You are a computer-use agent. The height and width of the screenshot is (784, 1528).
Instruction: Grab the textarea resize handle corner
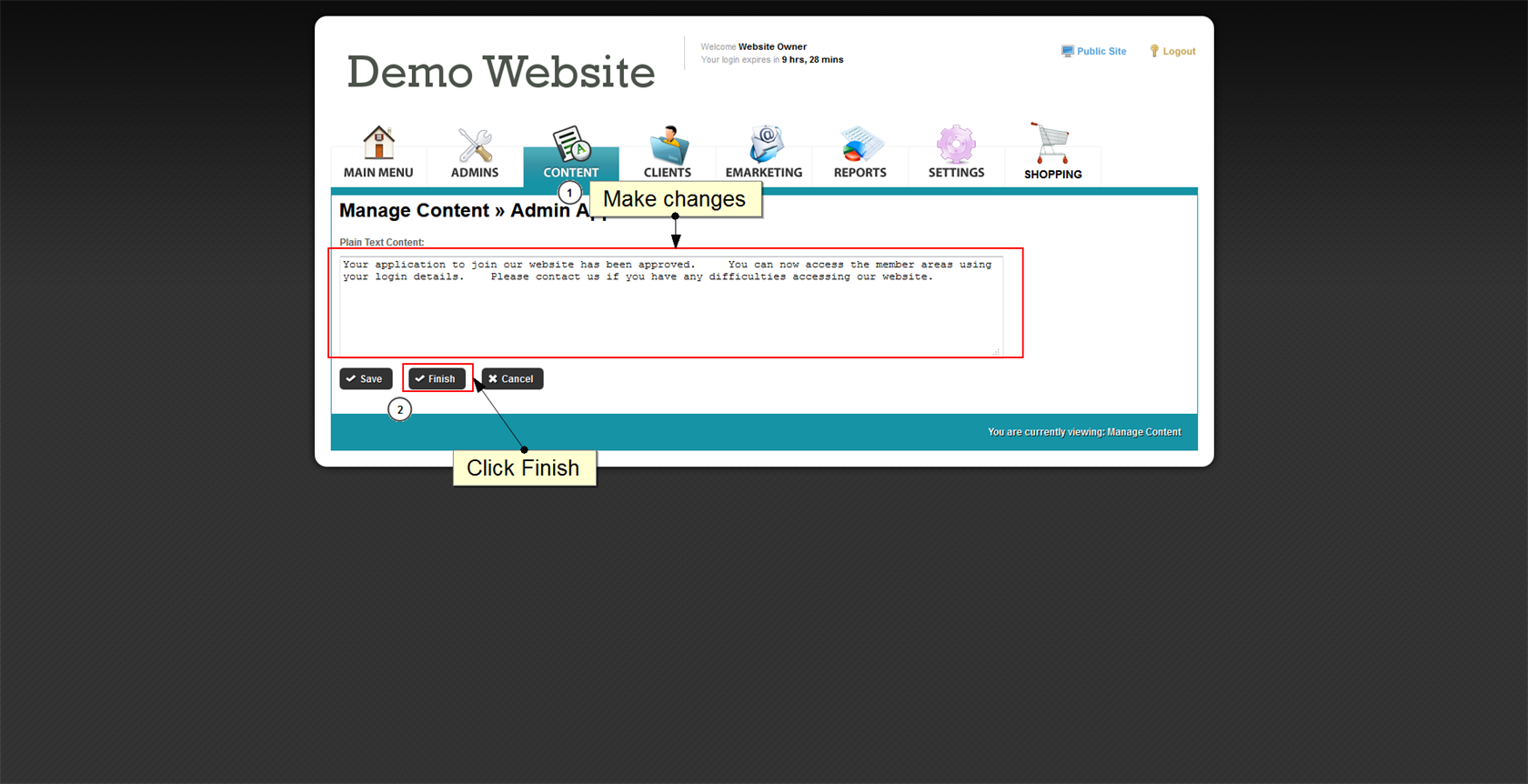pyautogui.click(x=997, y=351)
